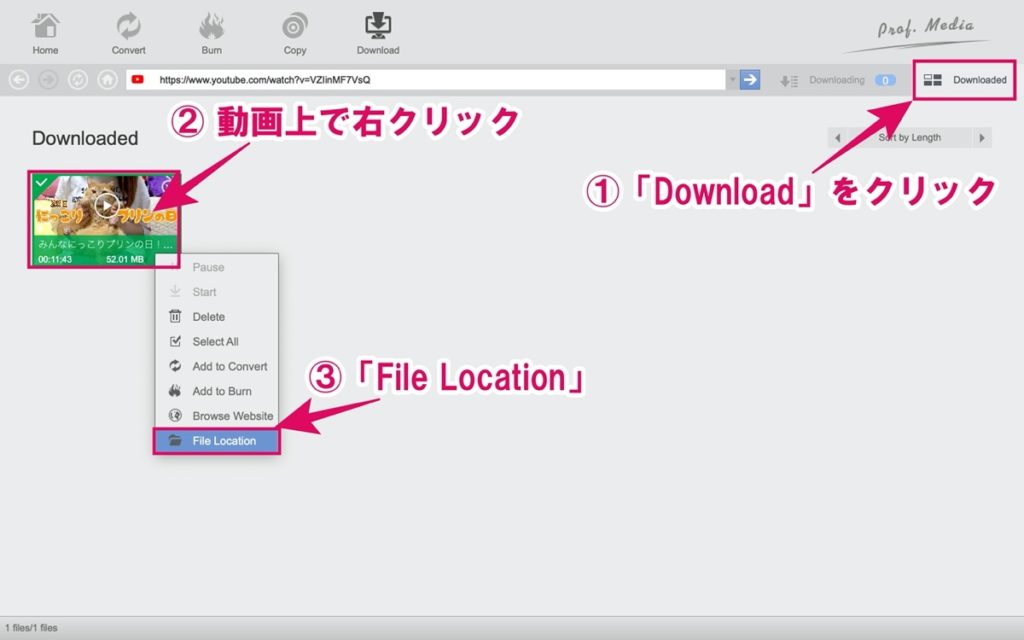Choose File Location from the context menu
The width and height of the screenshot is (1024, 640).
click(x=216, y=441)
